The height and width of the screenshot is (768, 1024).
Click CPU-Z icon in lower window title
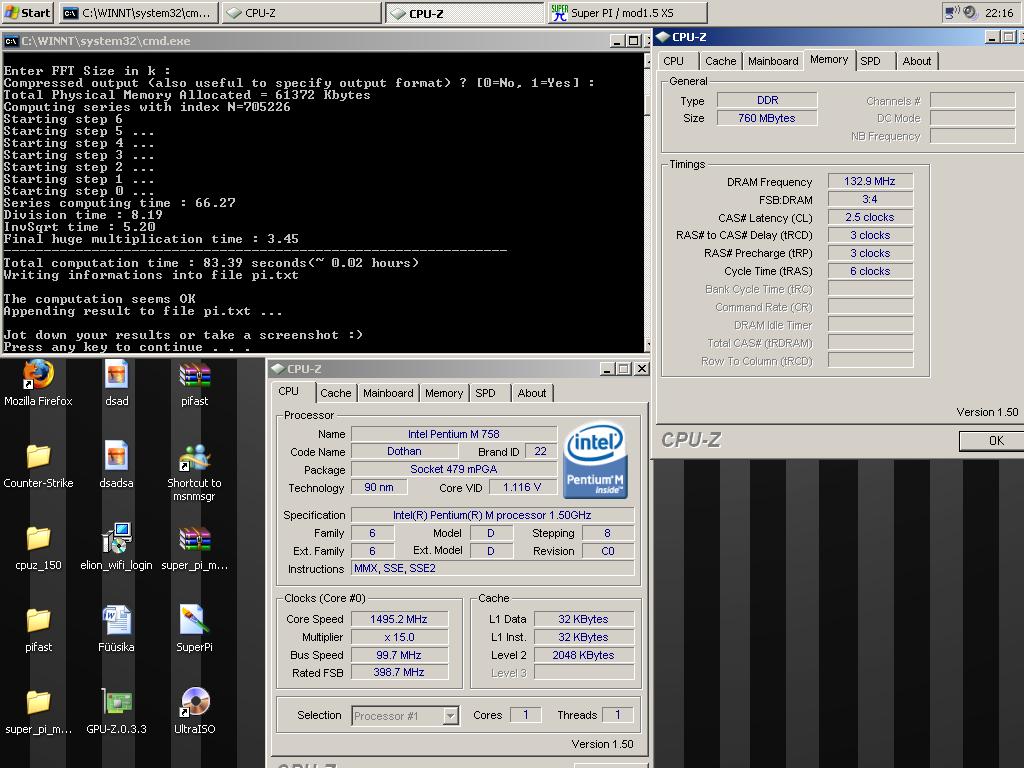point(278,369)
